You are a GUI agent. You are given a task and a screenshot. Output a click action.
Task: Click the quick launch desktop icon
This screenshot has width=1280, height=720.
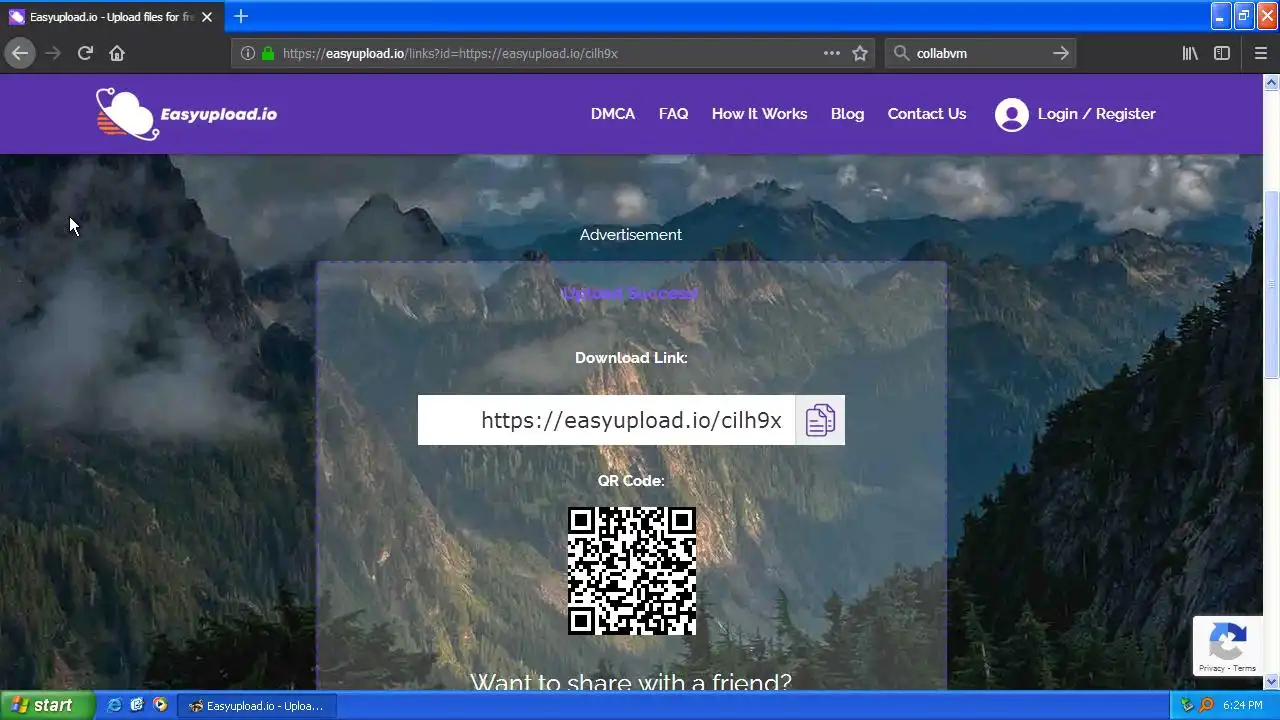(x=137, y=705)
